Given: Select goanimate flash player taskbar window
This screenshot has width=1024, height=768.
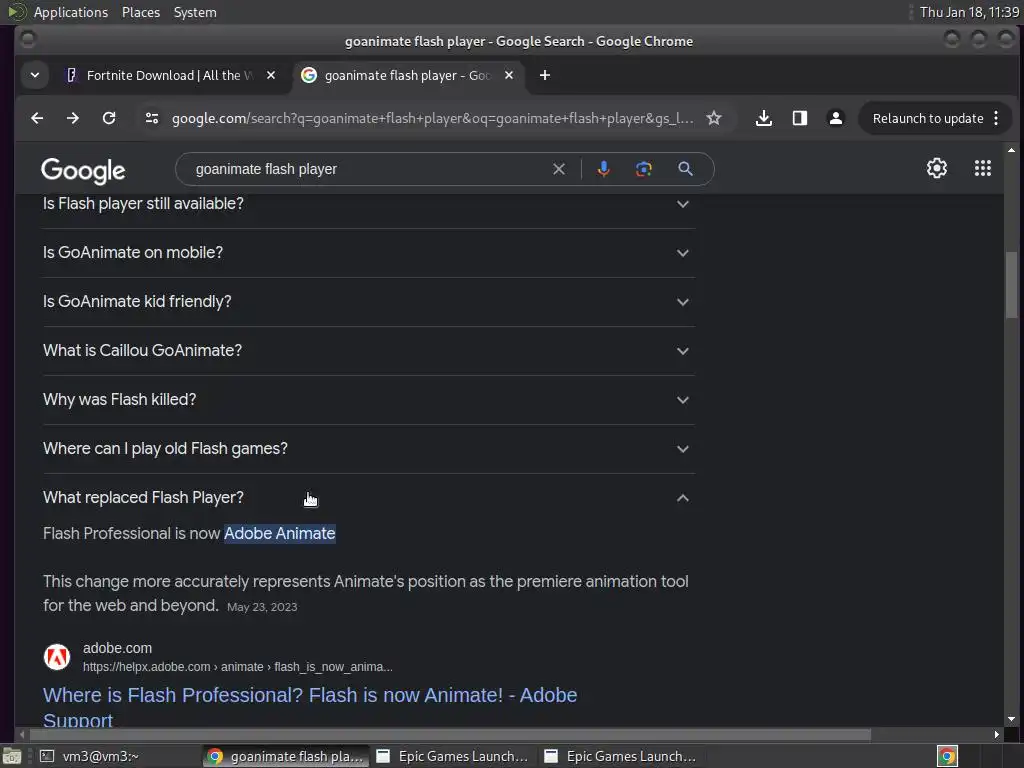Looking at the screenshot, I should [286, 756].
